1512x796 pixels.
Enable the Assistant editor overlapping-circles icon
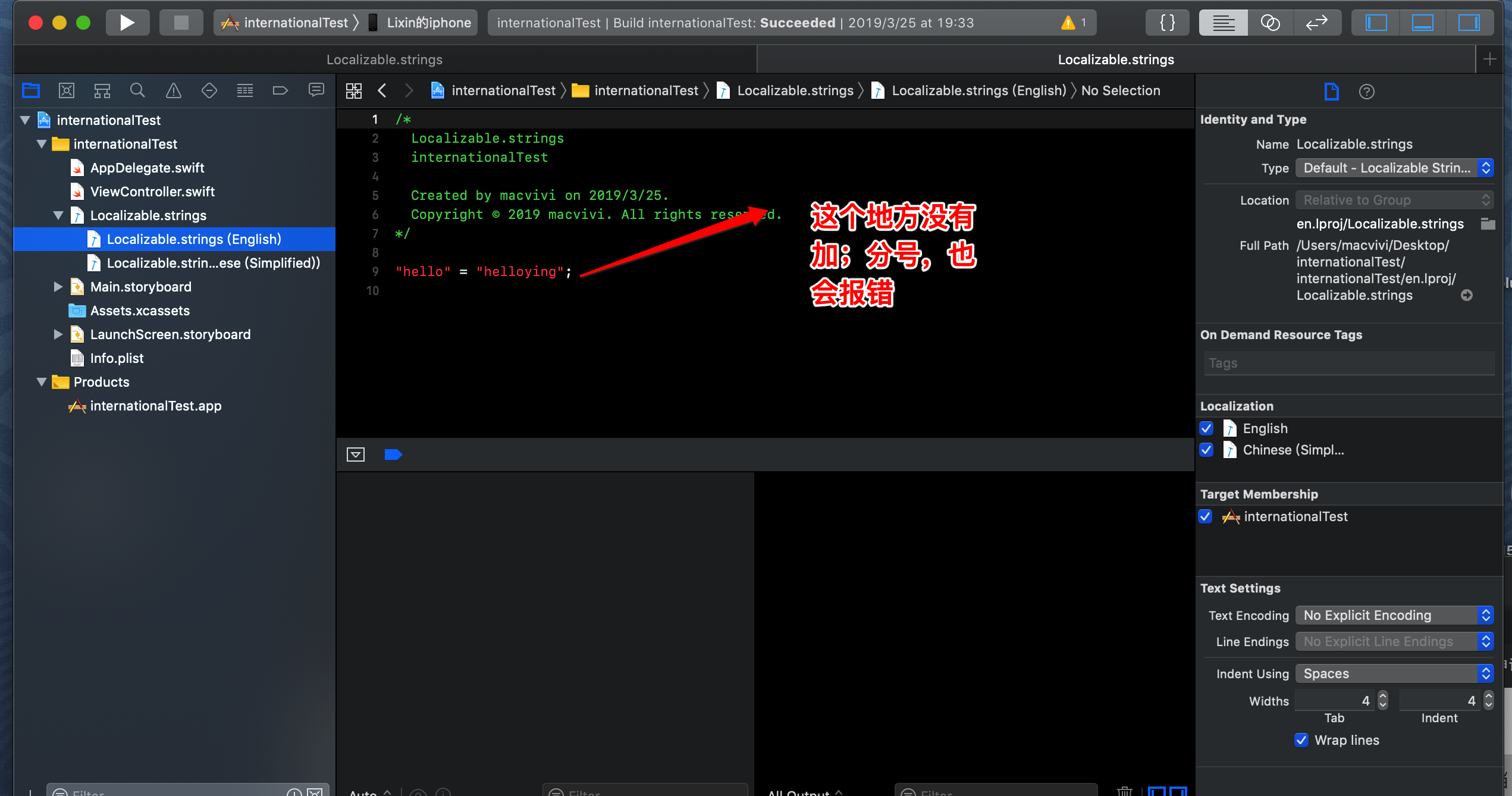(x=1271, y=23)
